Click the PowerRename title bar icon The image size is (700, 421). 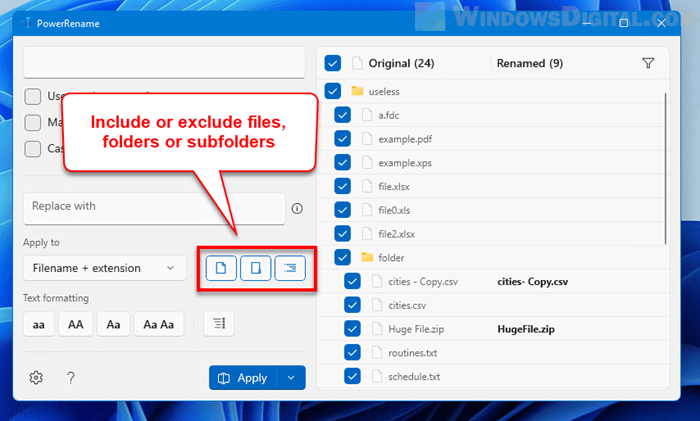pos(26,23)
